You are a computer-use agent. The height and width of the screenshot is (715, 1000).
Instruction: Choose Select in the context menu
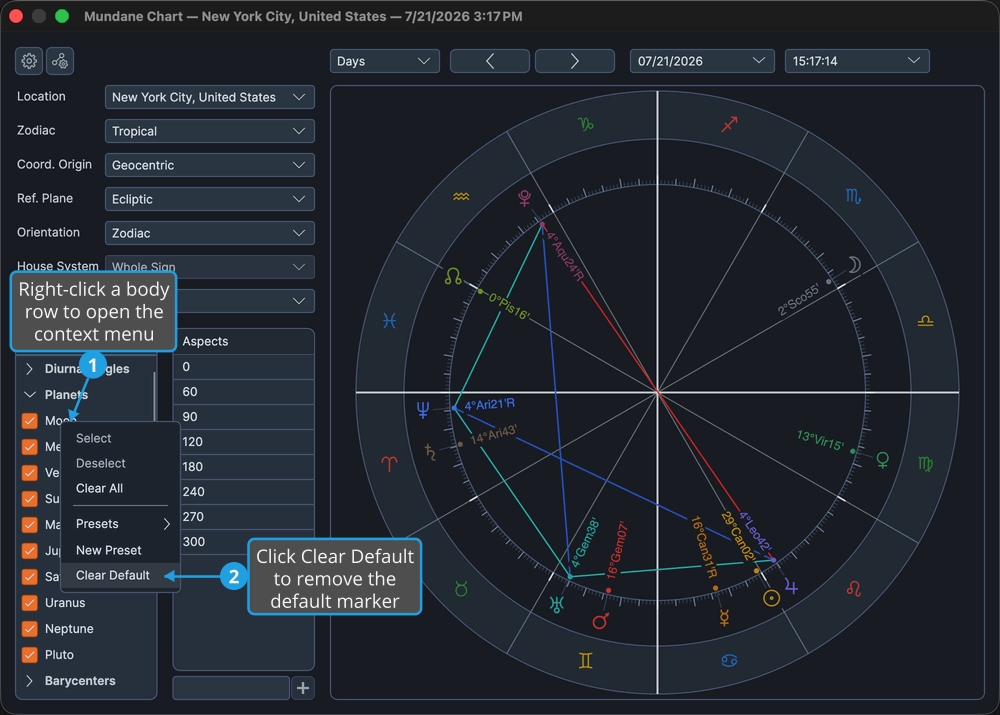[x=120, y=438]
